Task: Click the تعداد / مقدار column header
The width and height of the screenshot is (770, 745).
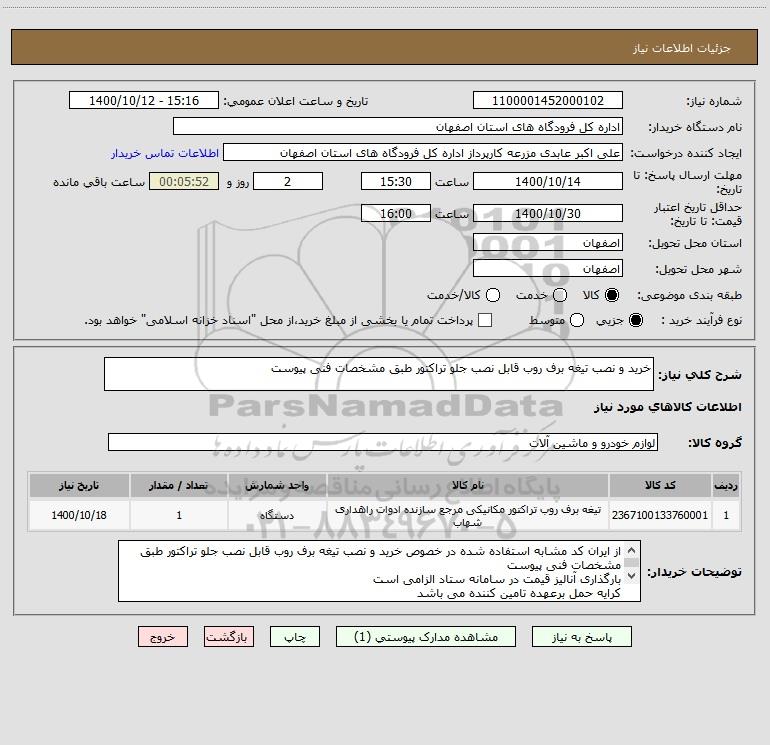Action: point(179,485)
